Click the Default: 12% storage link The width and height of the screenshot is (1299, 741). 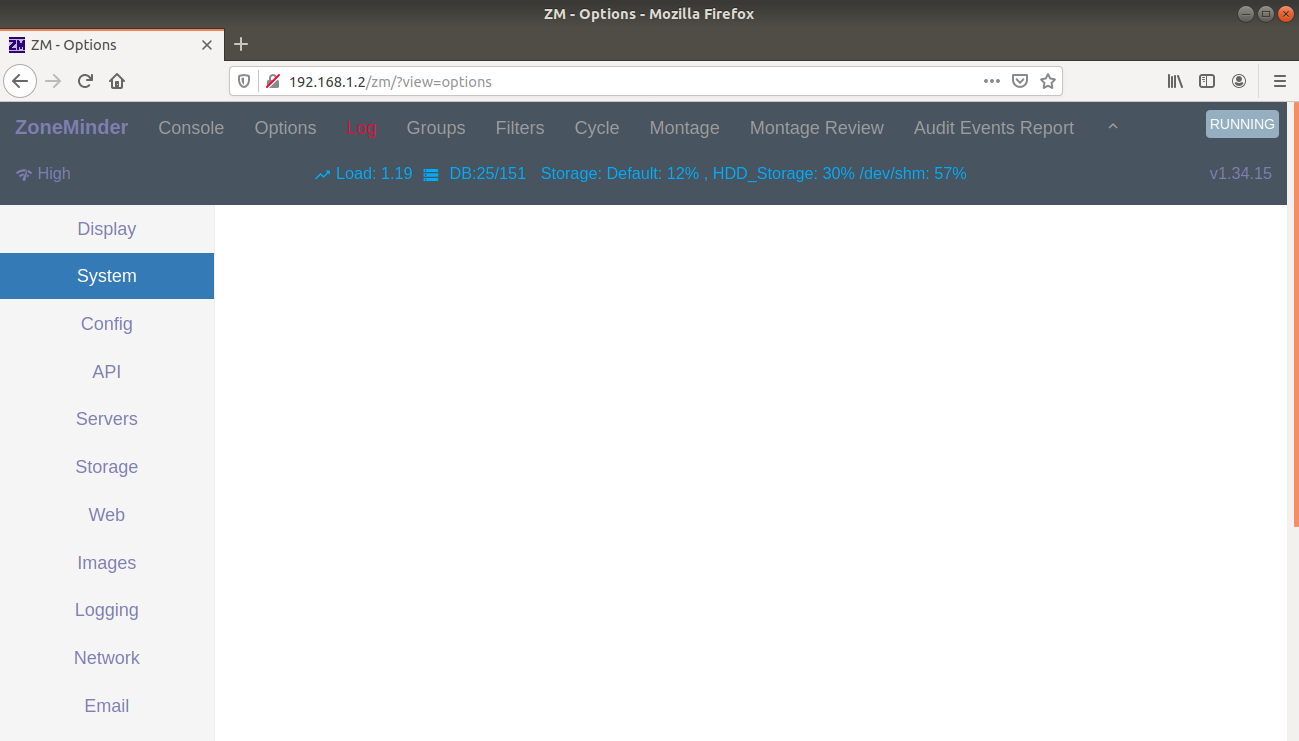pyautogui.click(x=652, y=174)
